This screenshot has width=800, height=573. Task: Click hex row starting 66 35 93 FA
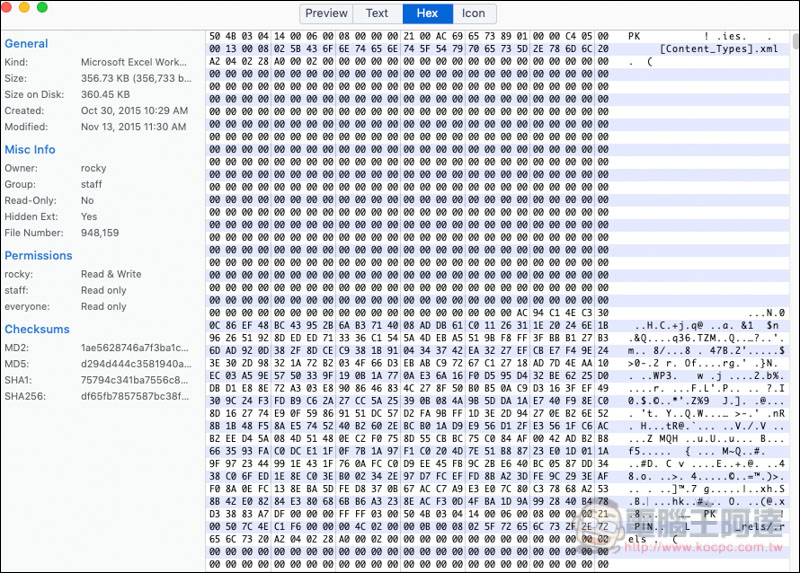pyautogui.click(x=409, y=451)
